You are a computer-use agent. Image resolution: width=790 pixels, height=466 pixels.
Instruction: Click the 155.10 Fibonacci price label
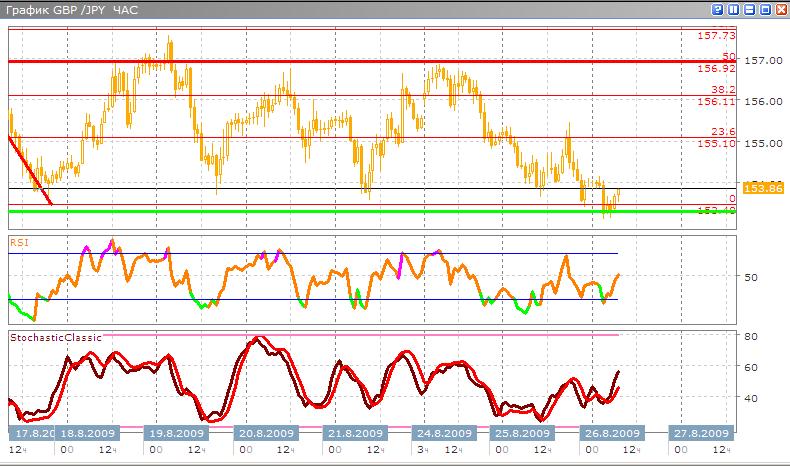click(x=716, y=144)
